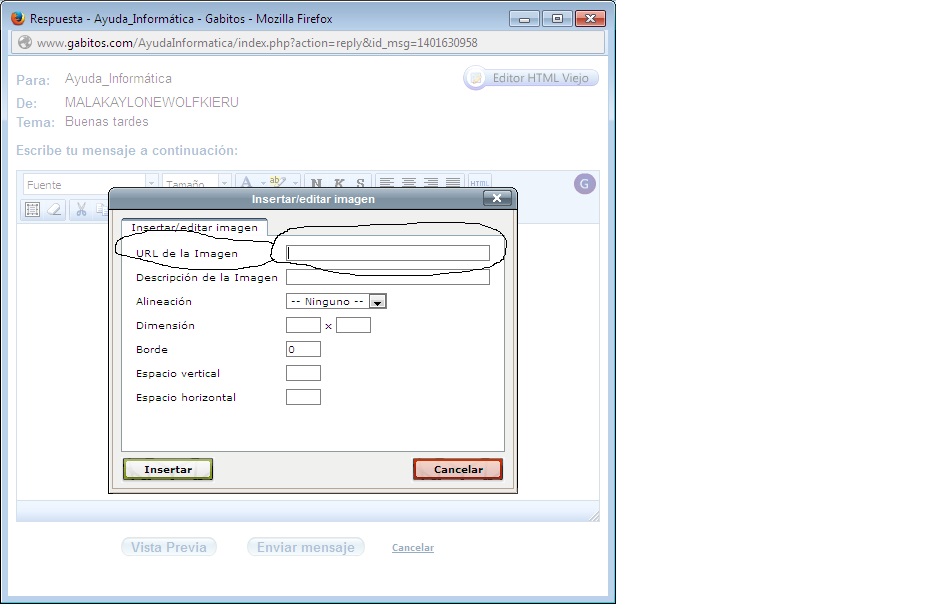Image resolution: width=939 pixels, height=614 pixels.
Task: Click the eraser remove-formatting icon
Action: tap(55, 209)
